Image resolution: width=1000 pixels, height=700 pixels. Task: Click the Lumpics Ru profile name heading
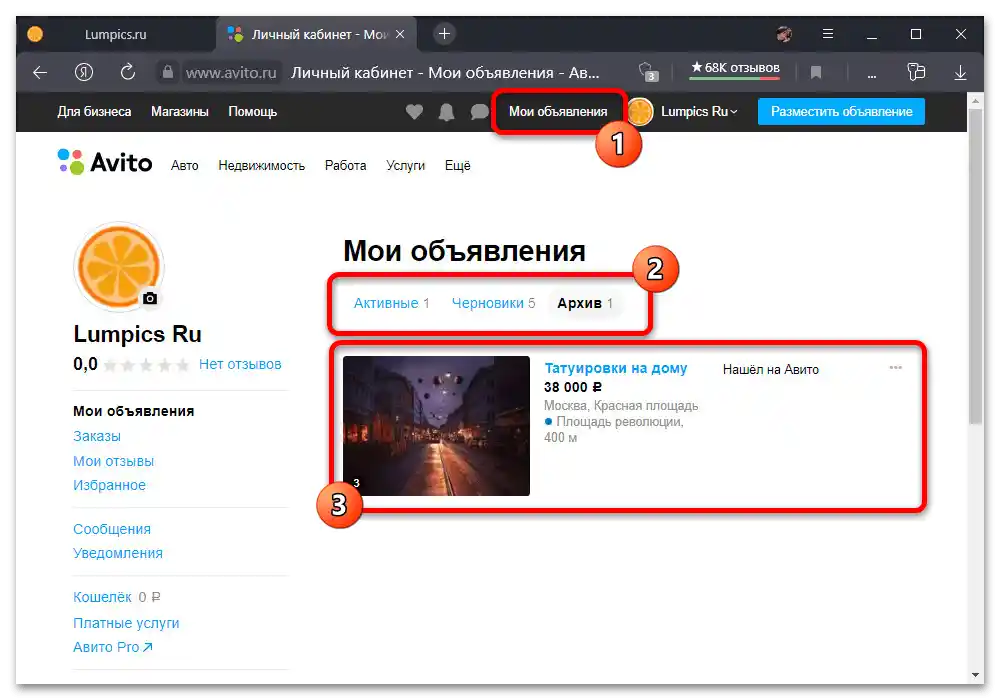137,334
